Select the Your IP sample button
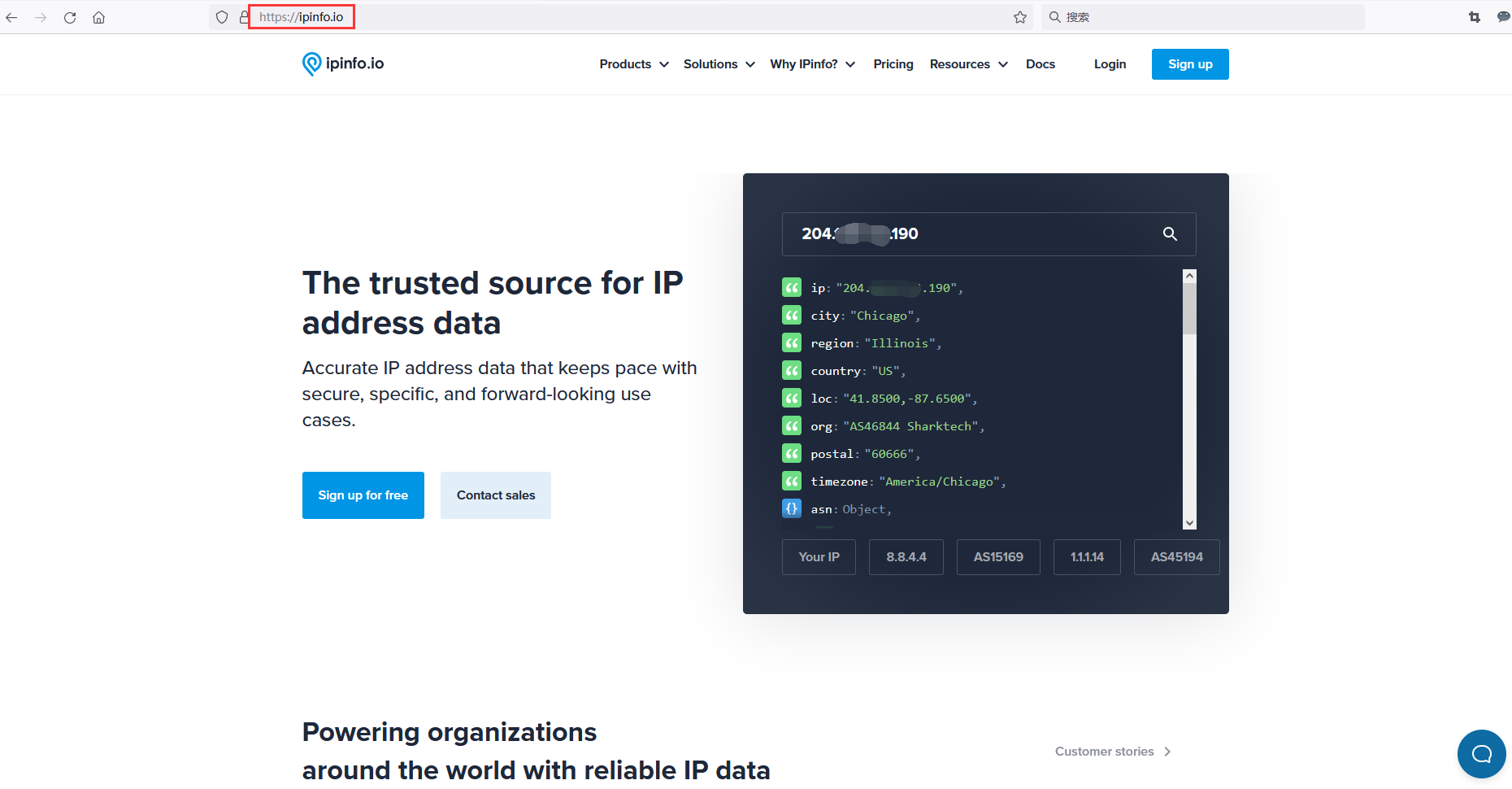The height and width of the screenshot is (789, 1512). [819, 557]
